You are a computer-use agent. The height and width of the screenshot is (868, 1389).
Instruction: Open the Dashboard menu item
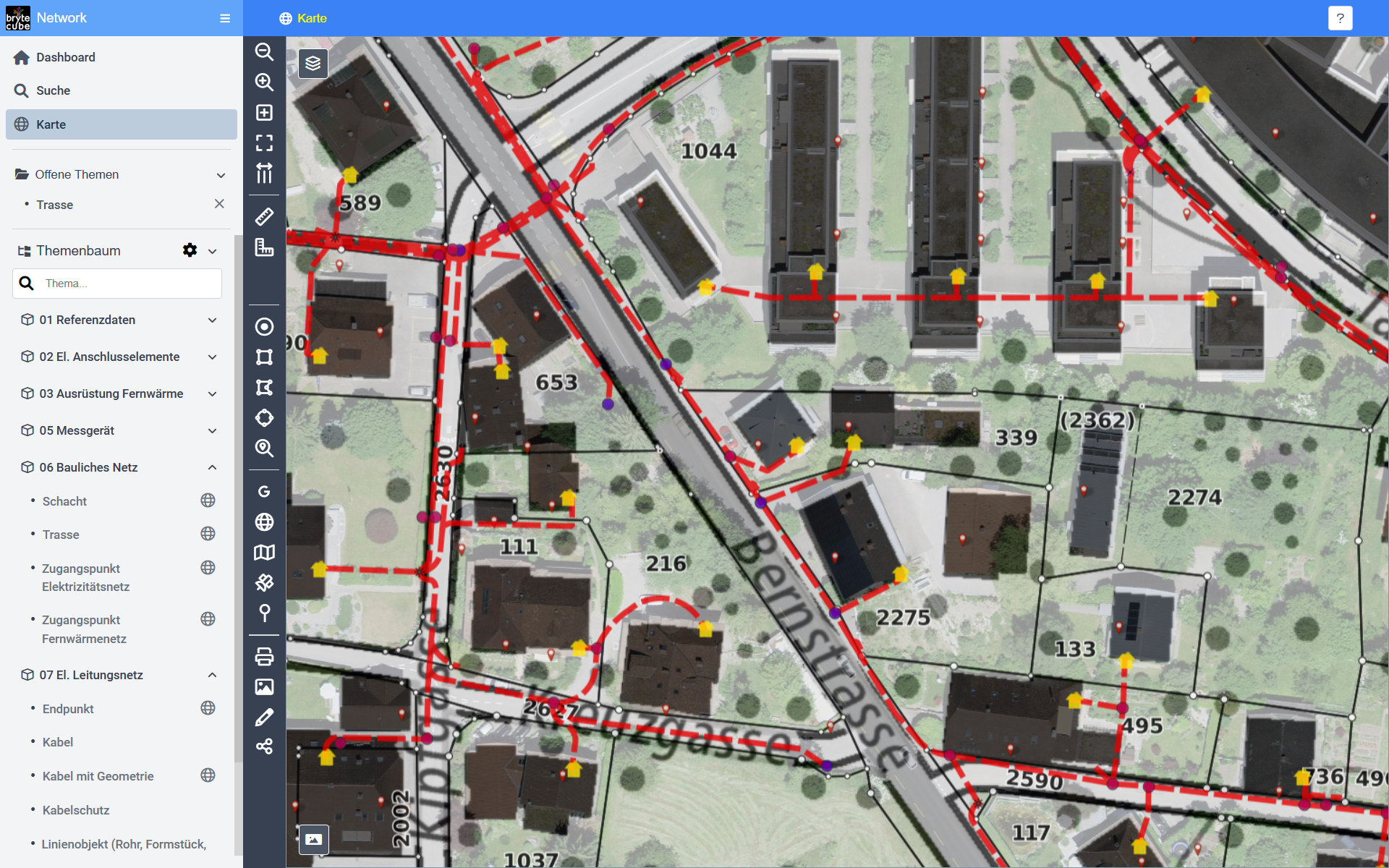click(x=65, y=57)
